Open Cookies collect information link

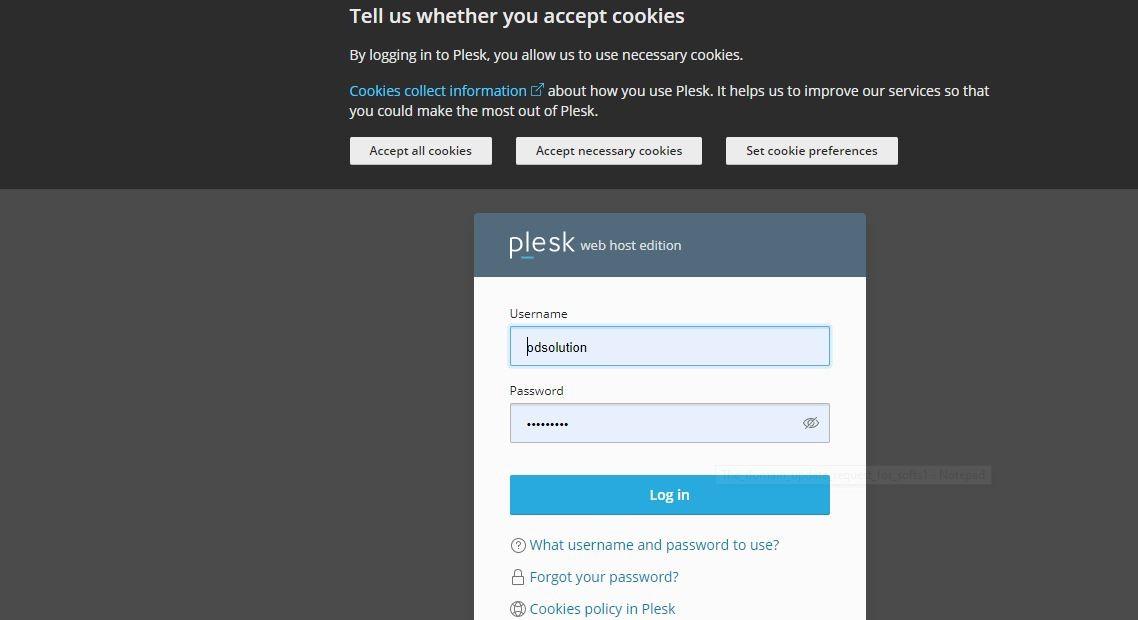(438, 91)
